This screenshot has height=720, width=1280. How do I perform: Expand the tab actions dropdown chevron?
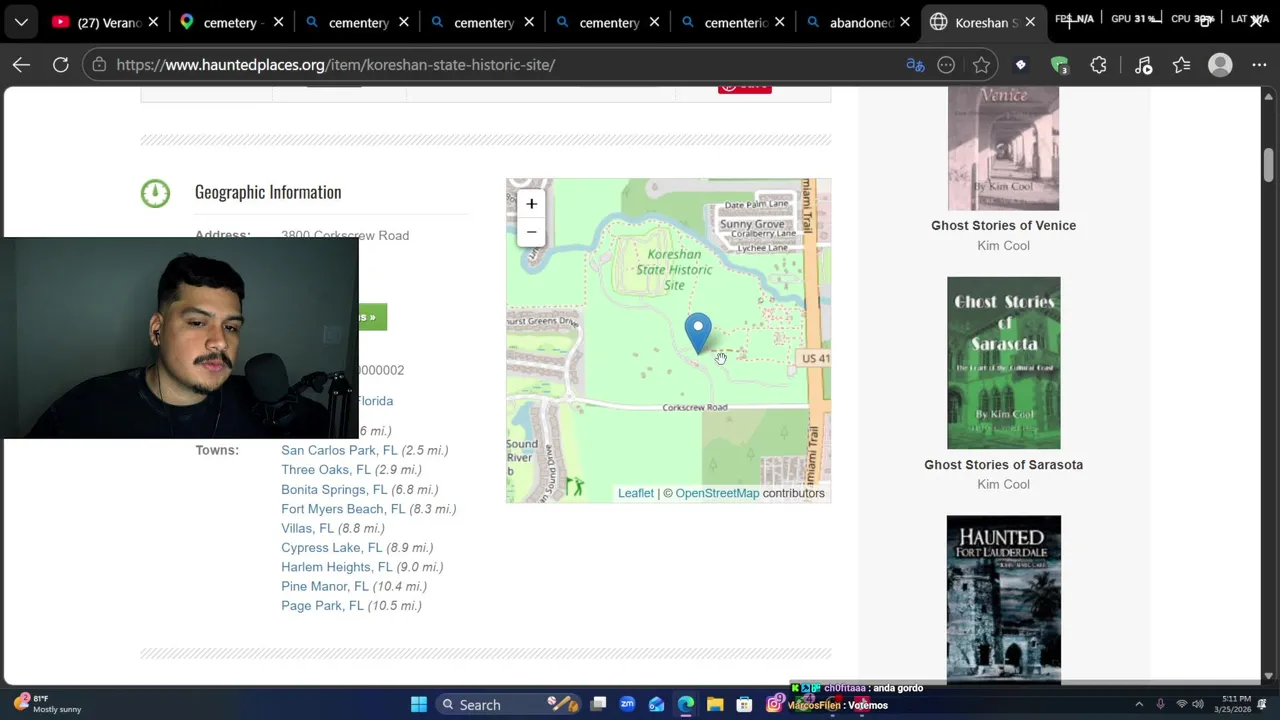click(x=21, y=22)
